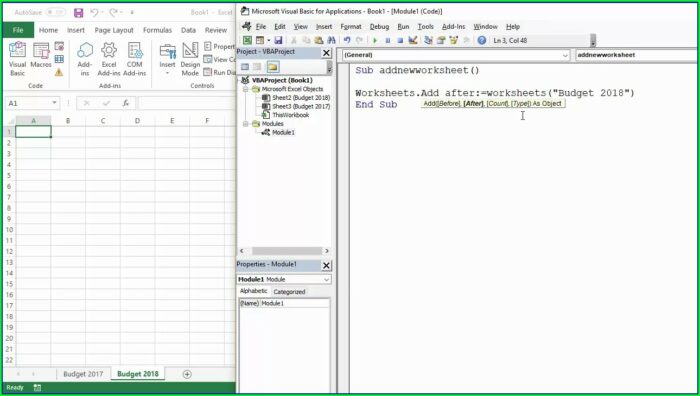
Task: Open Find with the binoculars icon
Action: coord(331,40)
